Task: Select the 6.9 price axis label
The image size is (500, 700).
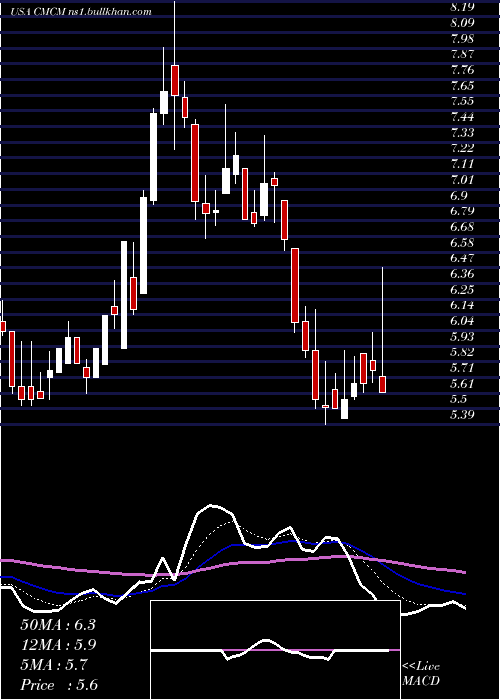Action: pyautogui.click(x=458, y=196)
